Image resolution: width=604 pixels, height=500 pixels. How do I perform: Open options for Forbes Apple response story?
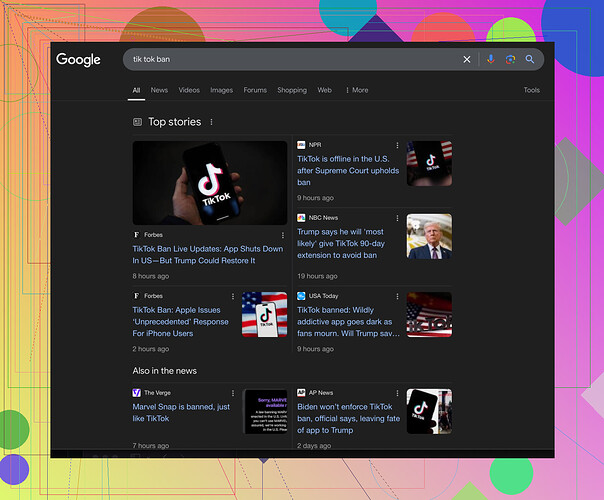point(233,296)
